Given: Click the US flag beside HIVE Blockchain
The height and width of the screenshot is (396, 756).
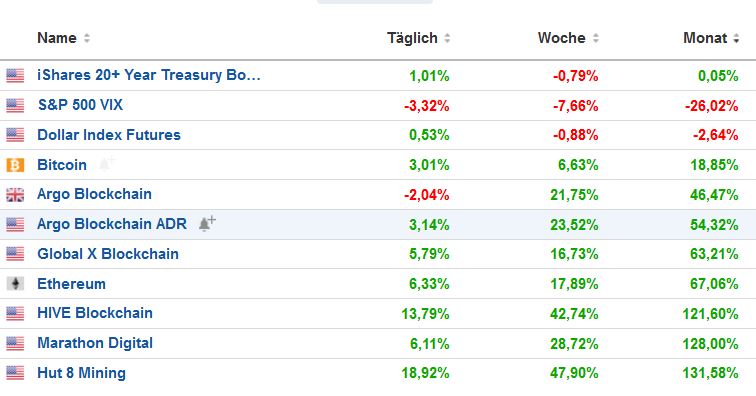Looking at the screenshot, I should [x=15, y=314].
